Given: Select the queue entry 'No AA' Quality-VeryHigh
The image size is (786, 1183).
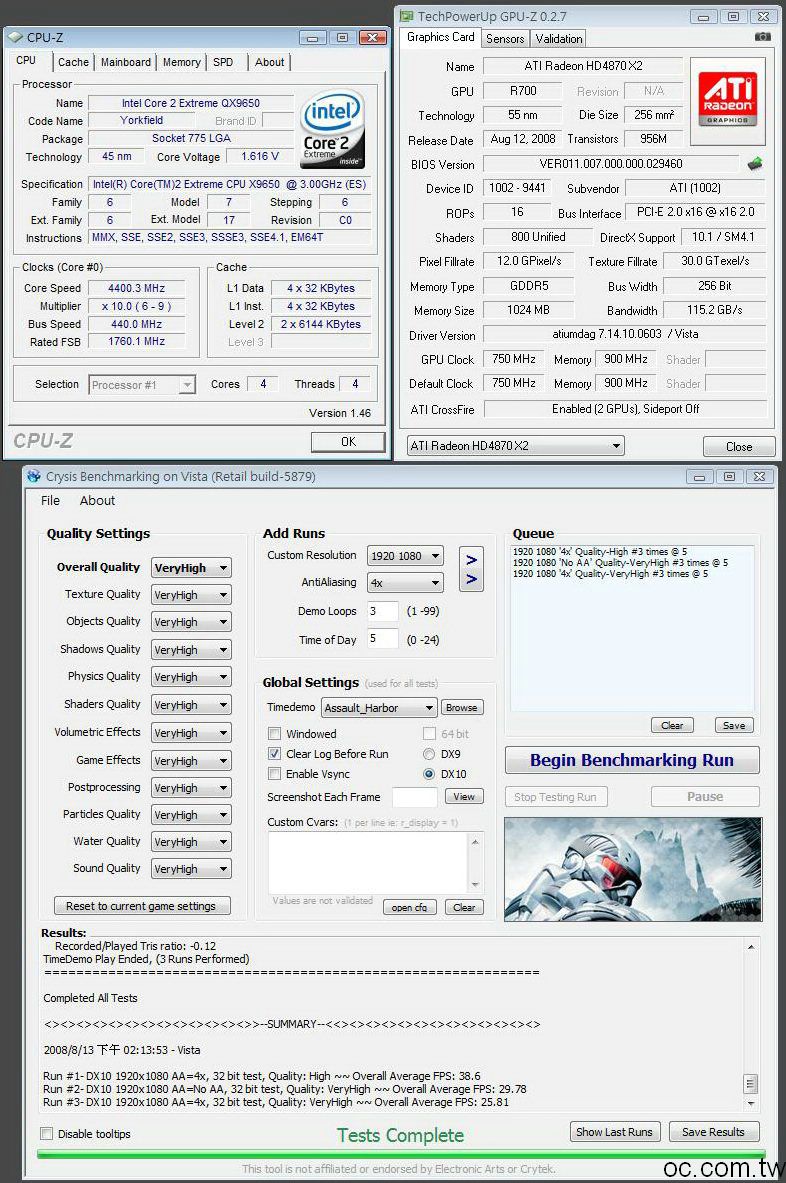Looking at the screenshot, I should click(620, 563).
